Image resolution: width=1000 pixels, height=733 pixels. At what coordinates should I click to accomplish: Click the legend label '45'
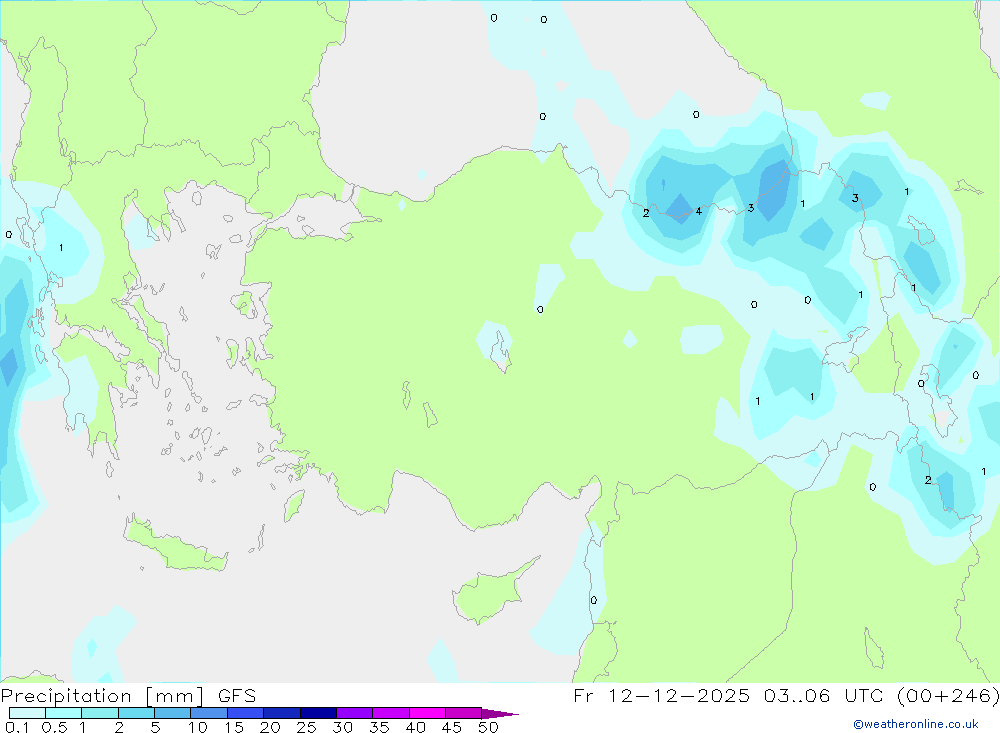[x=452, y=727]
